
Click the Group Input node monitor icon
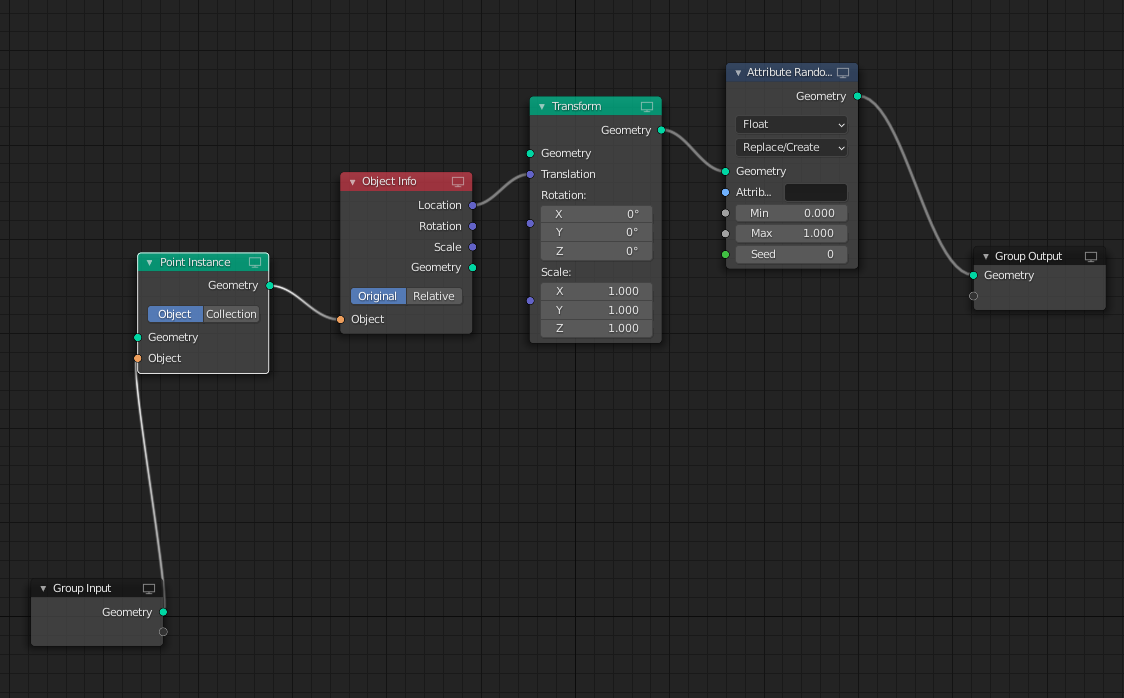149,588
